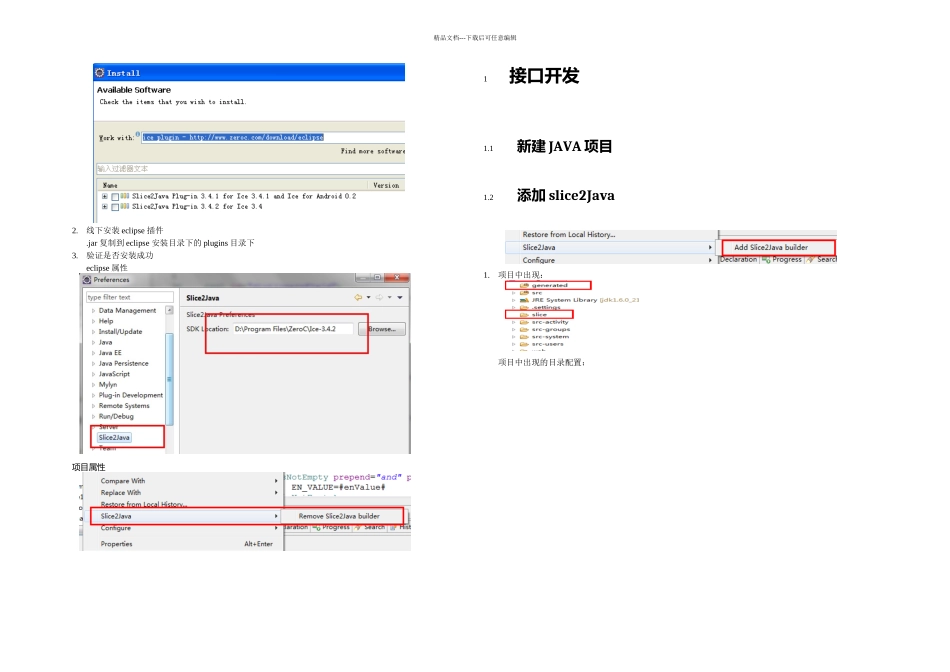Viewport: 950px width, 672px height.
Task: Click heading '接口开发'
Action: pyautogui.click(x=544, y=76)
